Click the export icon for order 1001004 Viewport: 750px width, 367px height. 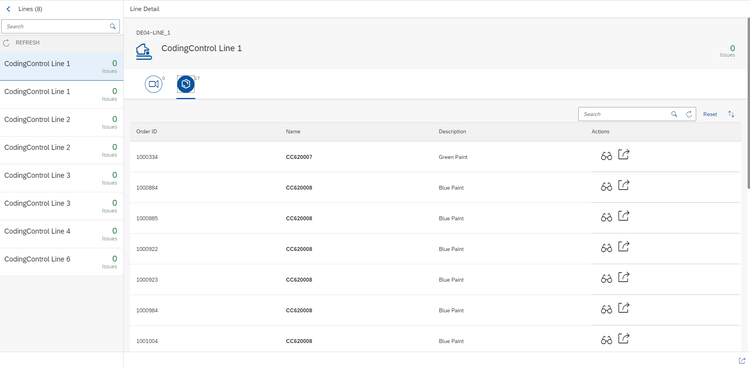click(x=623, y=338)
